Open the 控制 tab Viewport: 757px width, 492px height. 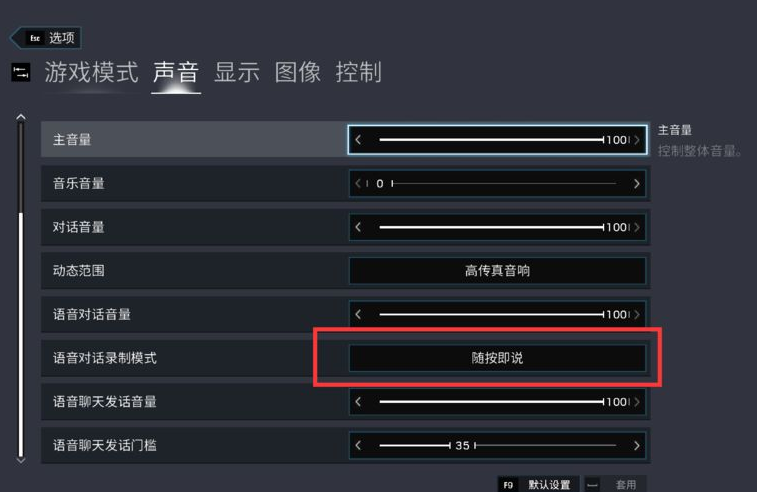[x=359, y=72]
